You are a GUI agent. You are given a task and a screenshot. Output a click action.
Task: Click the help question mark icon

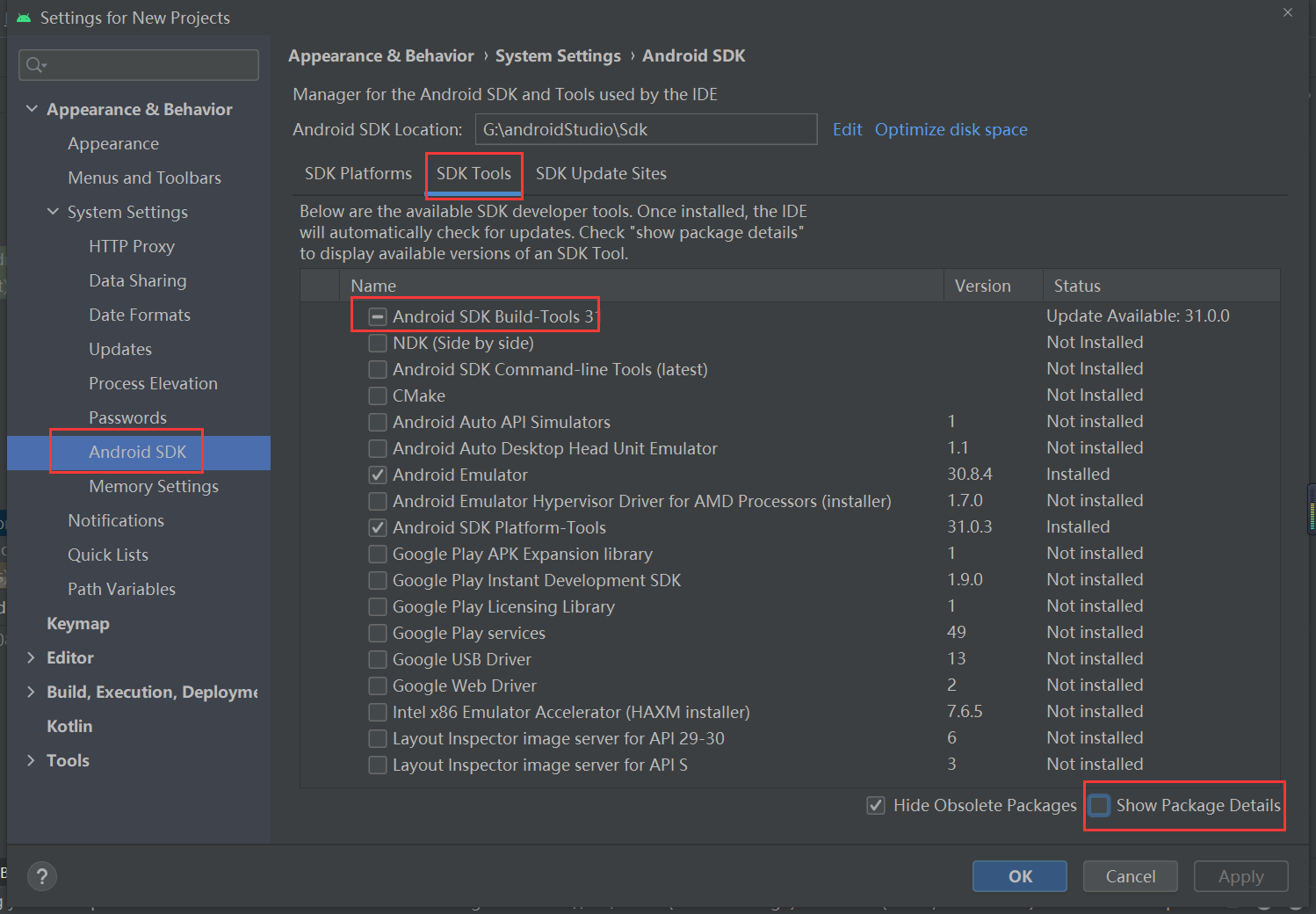[41, 875]
